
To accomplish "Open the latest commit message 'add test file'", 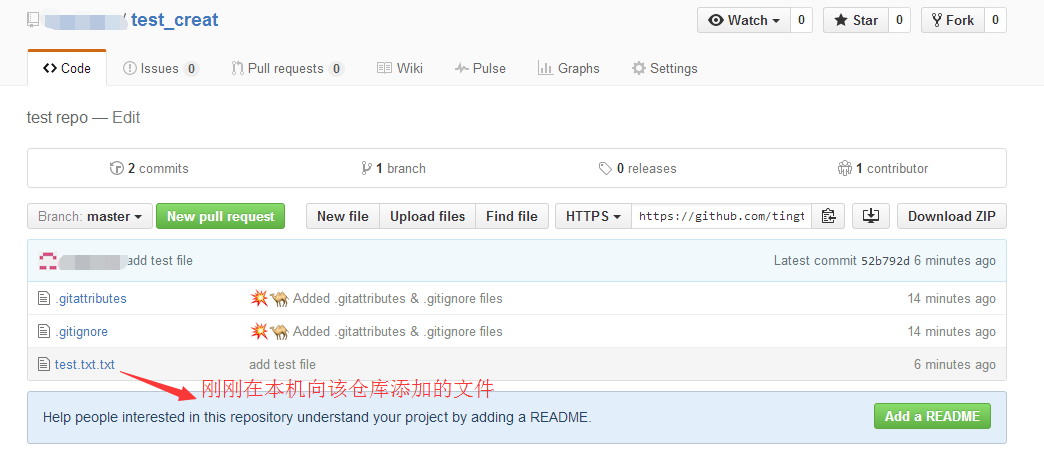I will (x=160, y=261).
